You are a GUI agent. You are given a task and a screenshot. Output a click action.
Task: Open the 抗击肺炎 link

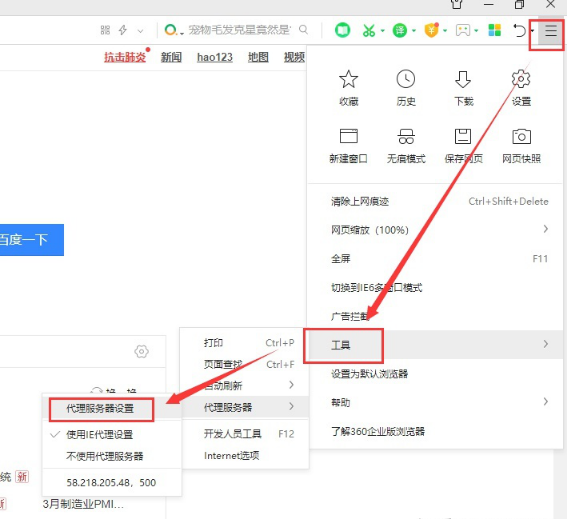[x=125, y=57]
